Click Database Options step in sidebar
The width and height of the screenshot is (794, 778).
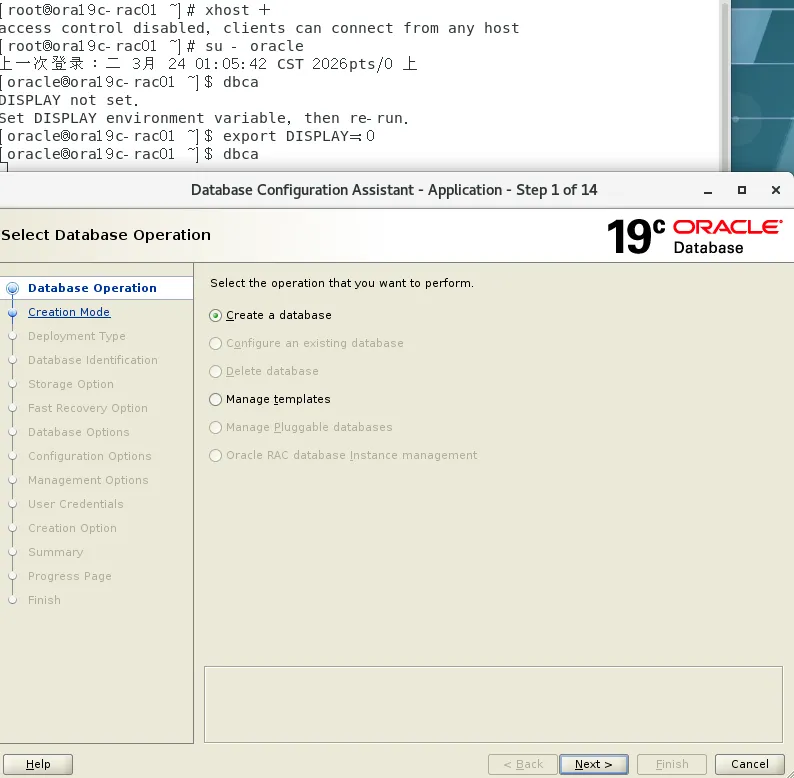[x=78, y=432]
